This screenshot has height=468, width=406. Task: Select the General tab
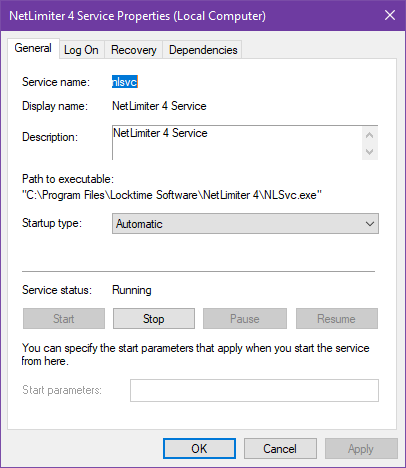click(x=33, y=48)
